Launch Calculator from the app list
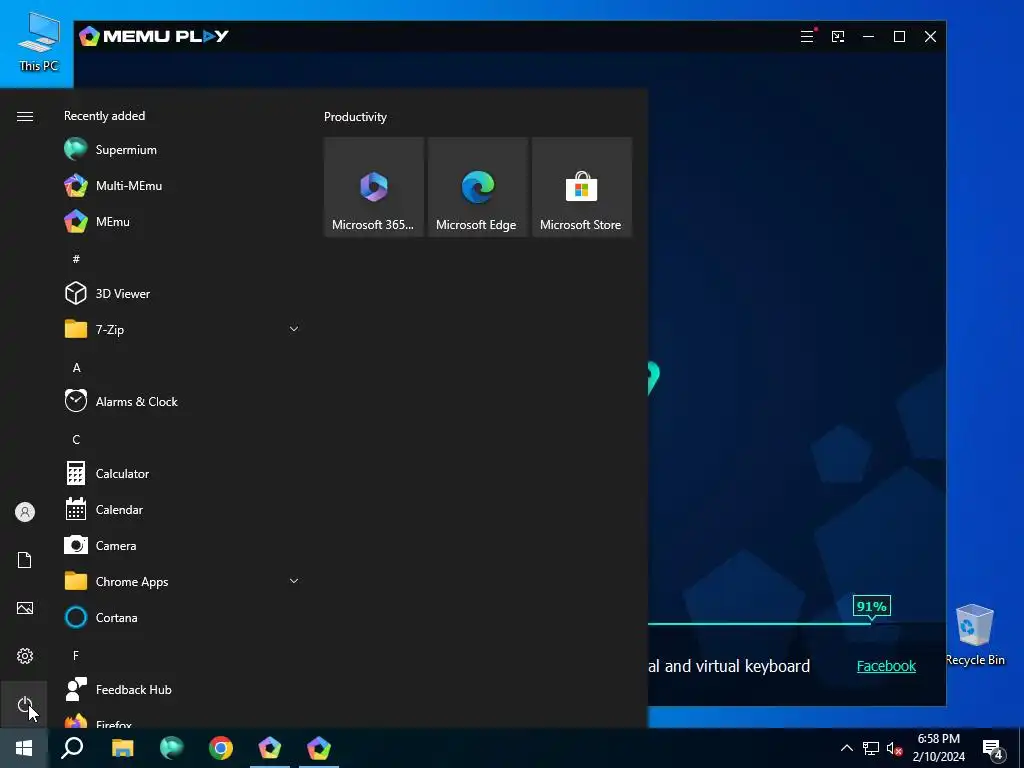1024x768 pixels. coord(182,473)
